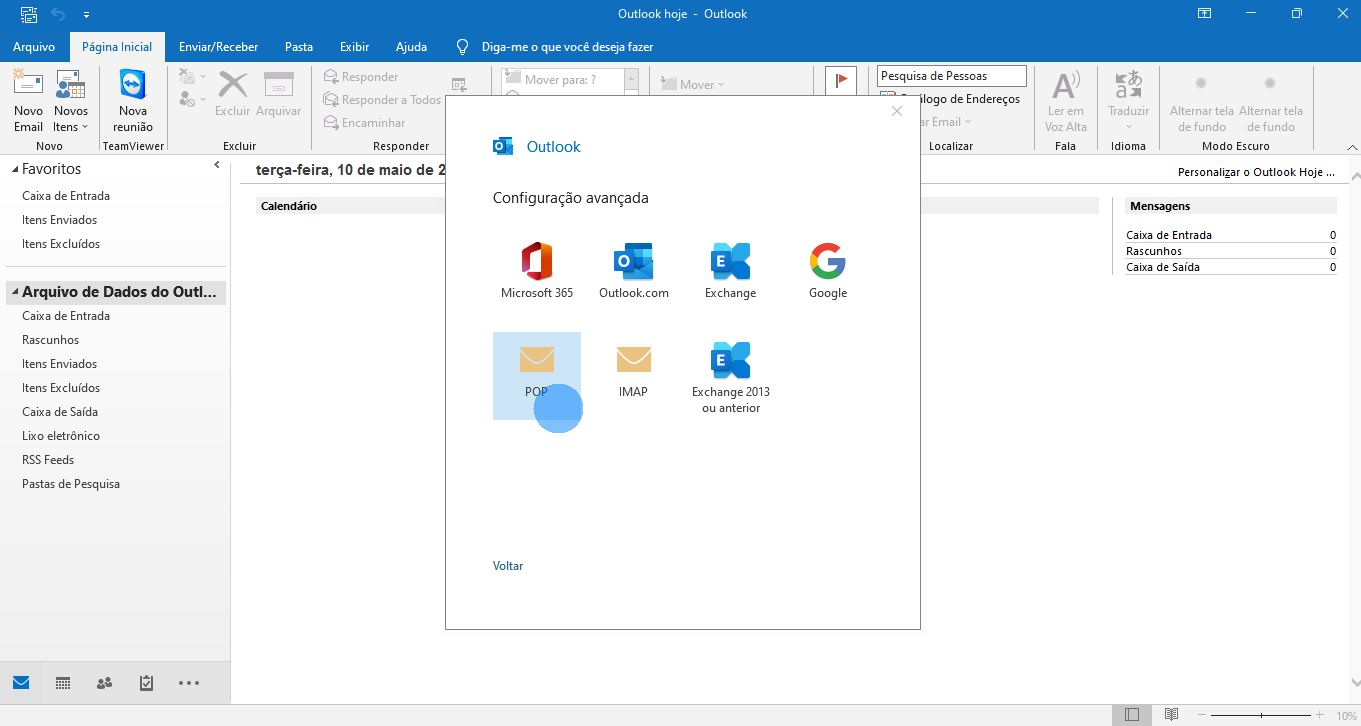Collapse the folder pane
This screenshot has height=726, width=1361.
point(217,165)
